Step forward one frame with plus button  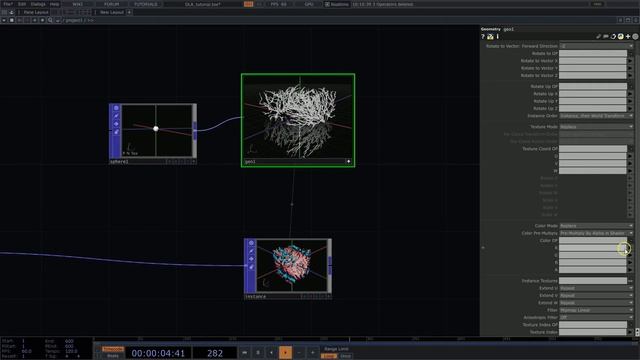pos(313,353)
